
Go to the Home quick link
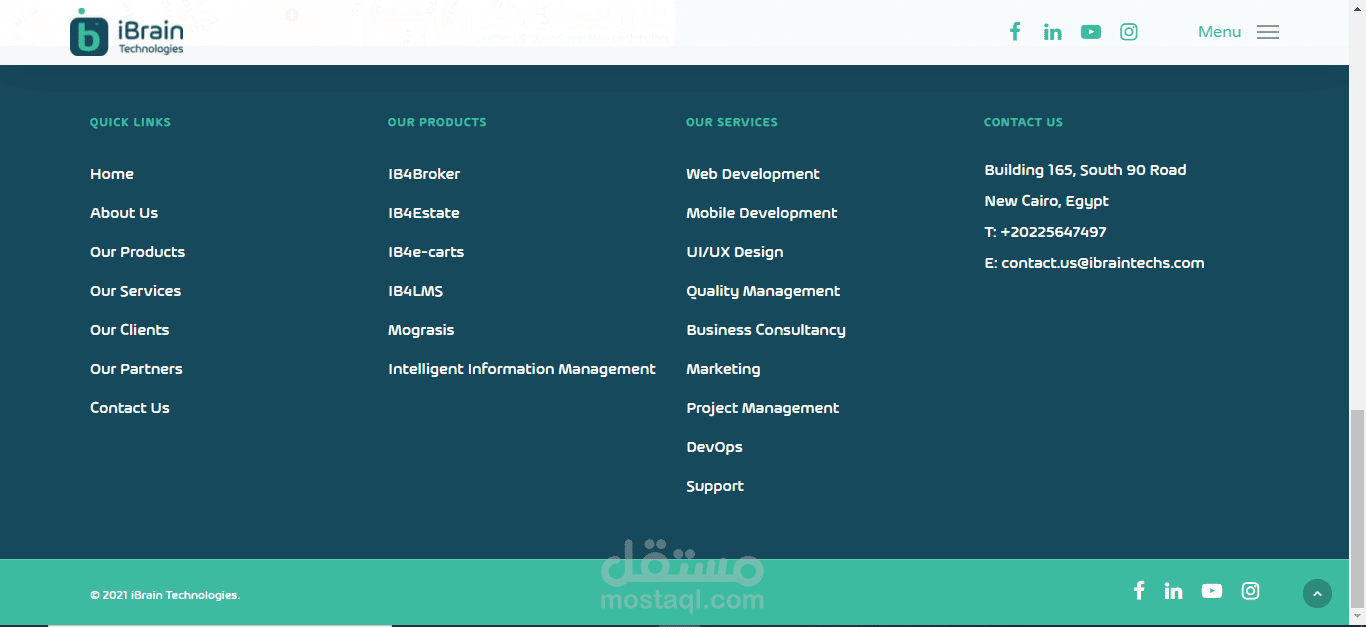point(112,174)
